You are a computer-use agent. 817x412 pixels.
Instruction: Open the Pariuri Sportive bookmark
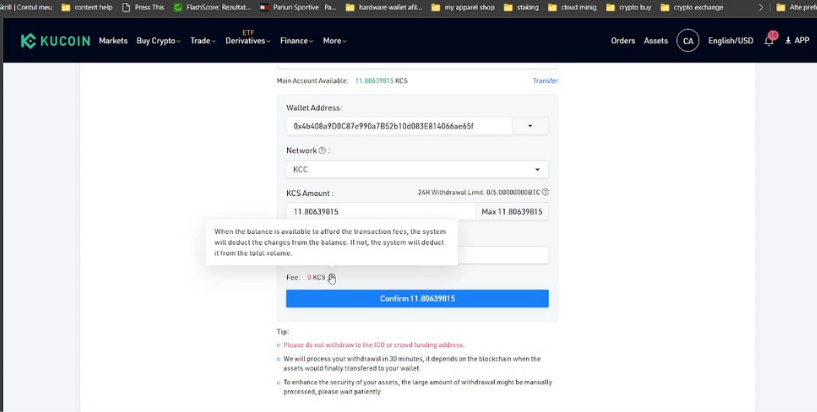tap(298, 7)
